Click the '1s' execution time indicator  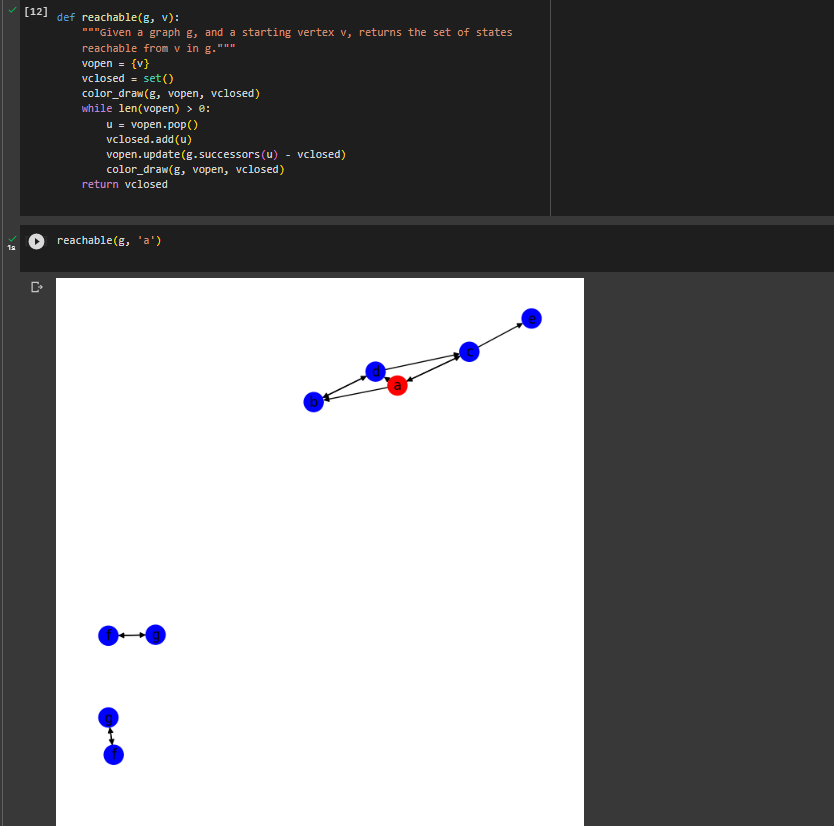[10, 246]
